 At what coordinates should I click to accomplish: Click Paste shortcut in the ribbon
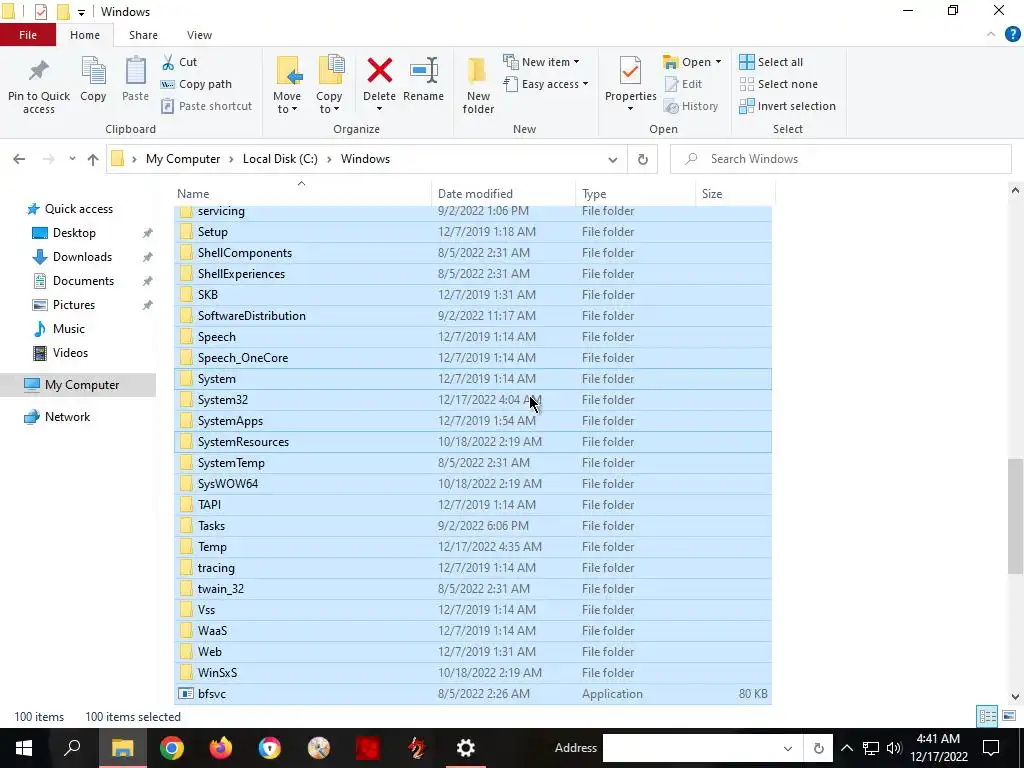click(206, 106)
